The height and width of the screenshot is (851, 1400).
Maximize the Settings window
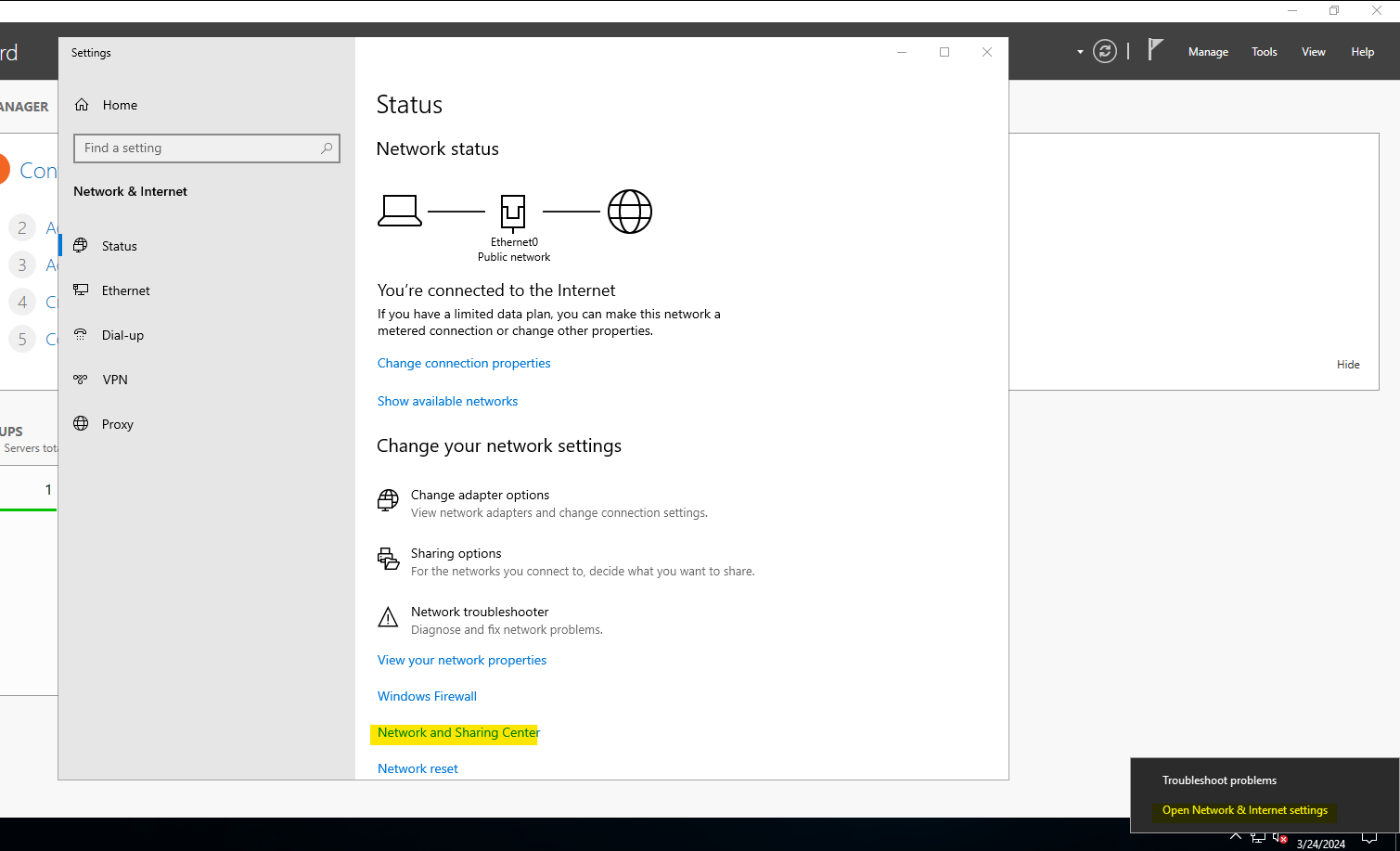(x=944, y=52)
